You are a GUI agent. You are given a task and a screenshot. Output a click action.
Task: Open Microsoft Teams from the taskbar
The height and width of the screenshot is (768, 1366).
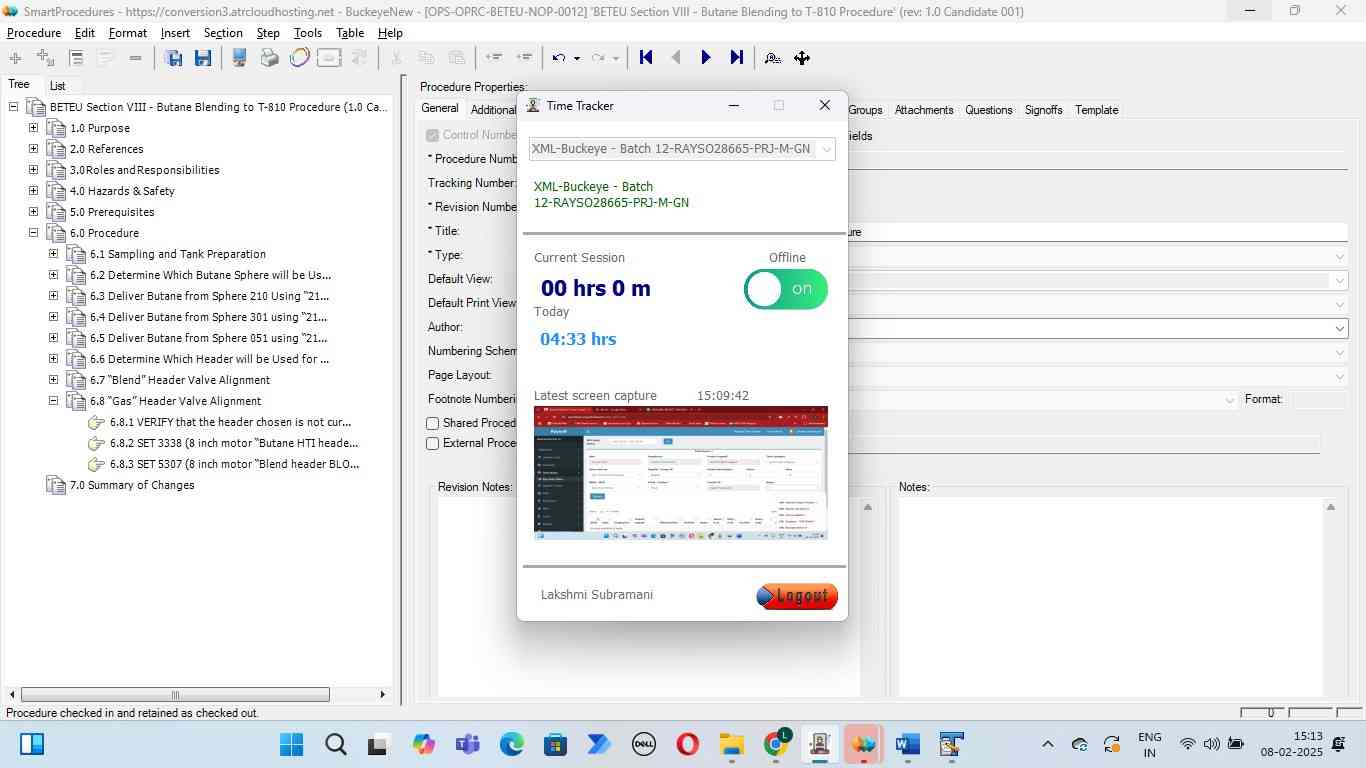pos(468,744)
